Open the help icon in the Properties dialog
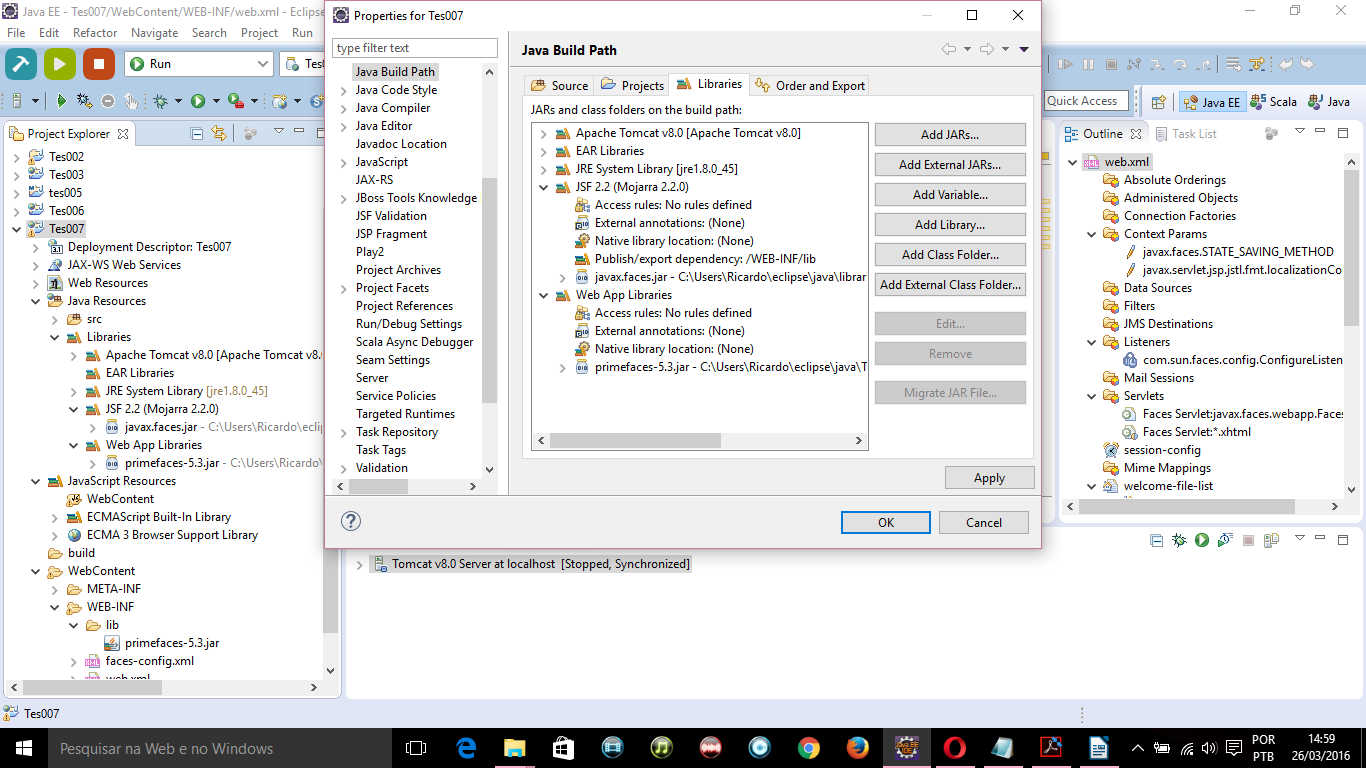Screen dimensions: 1366x768 tap(351, 521)
